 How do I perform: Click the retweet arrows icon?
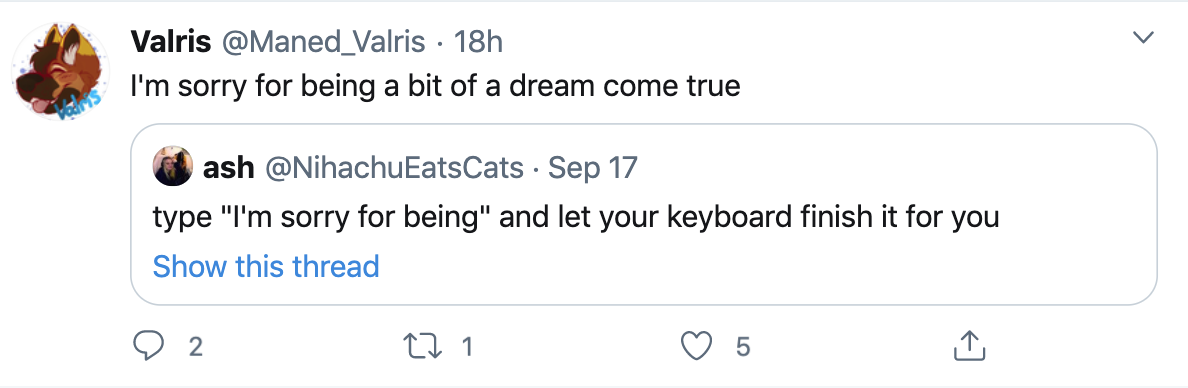(423, 346)
